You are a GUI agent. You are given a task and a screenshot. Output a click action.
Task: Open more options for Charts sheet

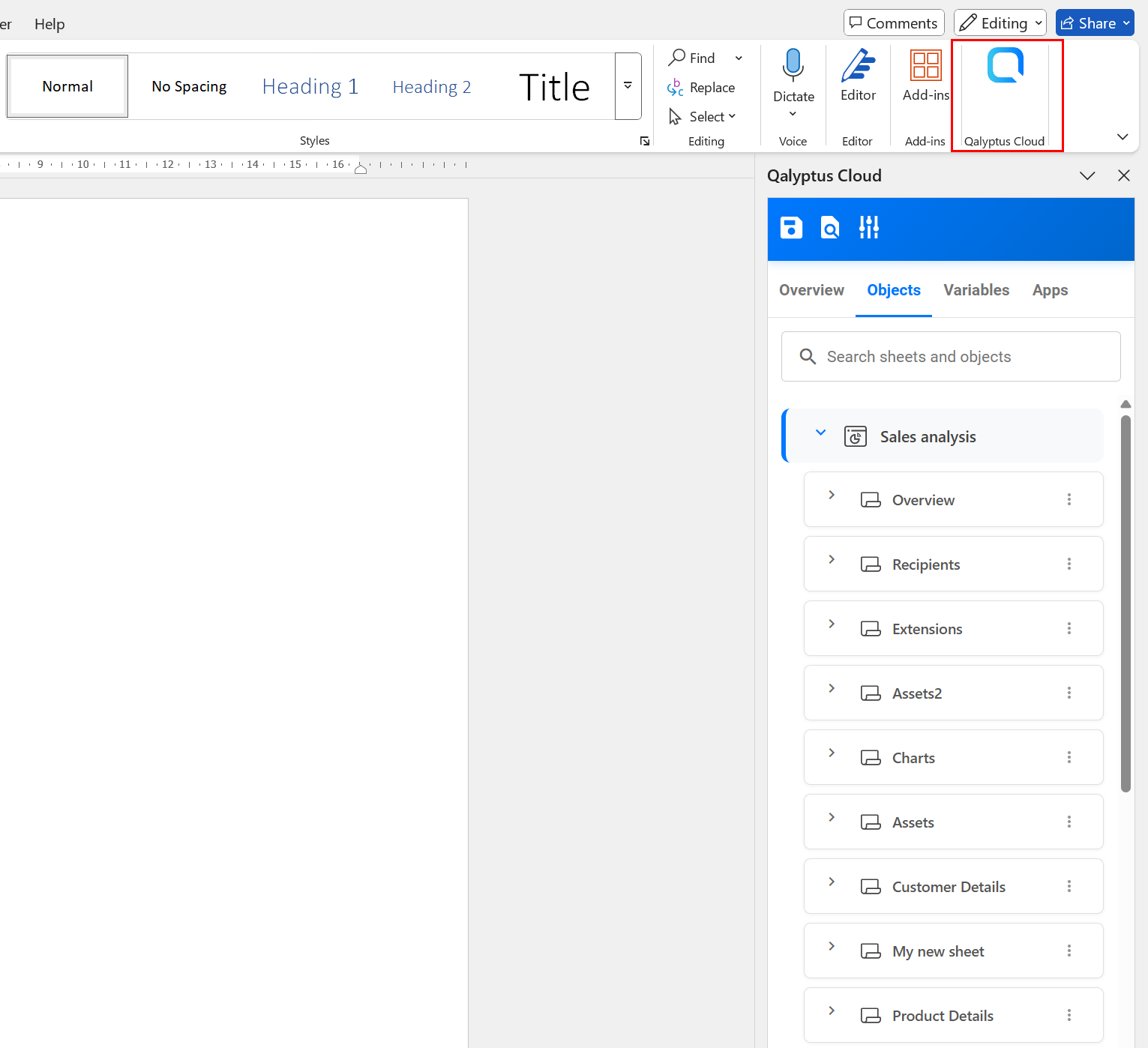click(x=1069, y=757)
